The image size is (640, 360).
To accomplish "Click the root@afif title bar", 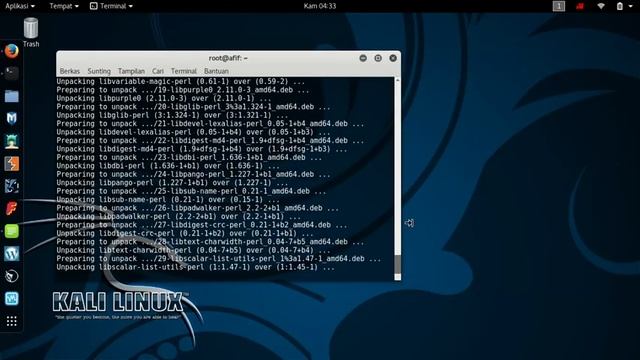I will coord(228,58).
